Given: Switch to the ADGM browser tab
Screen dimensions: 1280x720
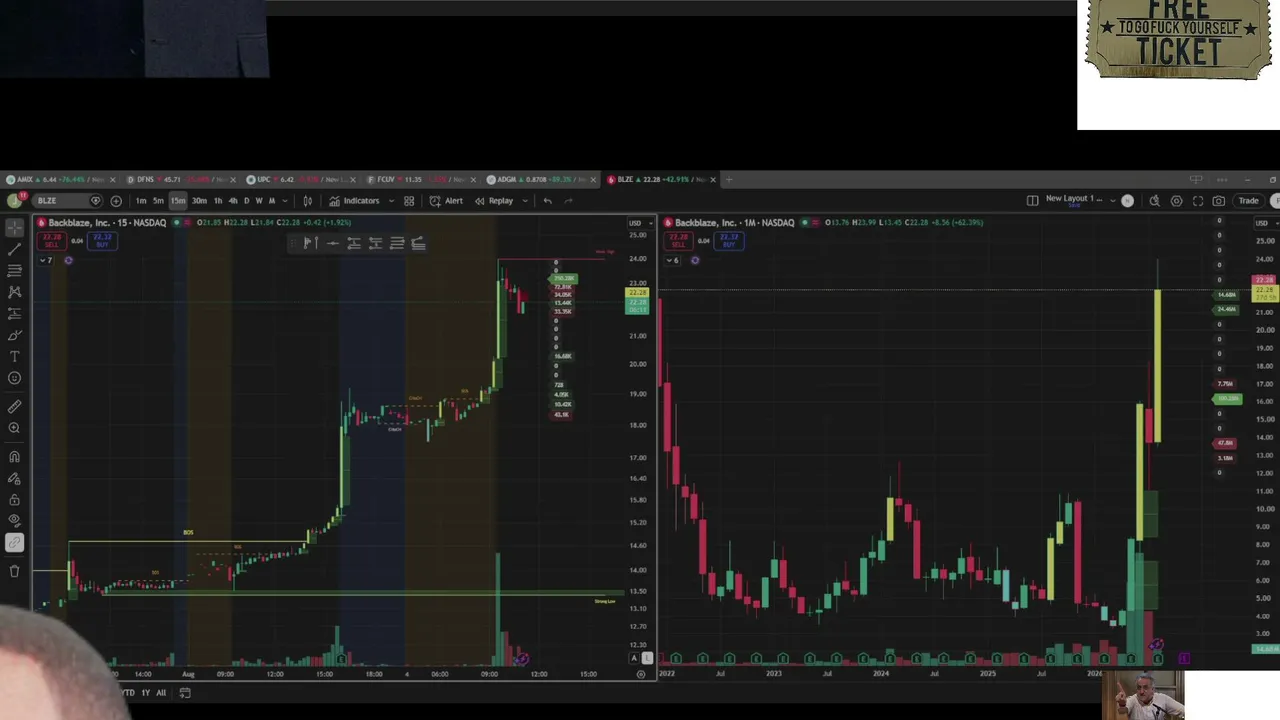Looking at the screenshot, I should [x=541, y=180].
